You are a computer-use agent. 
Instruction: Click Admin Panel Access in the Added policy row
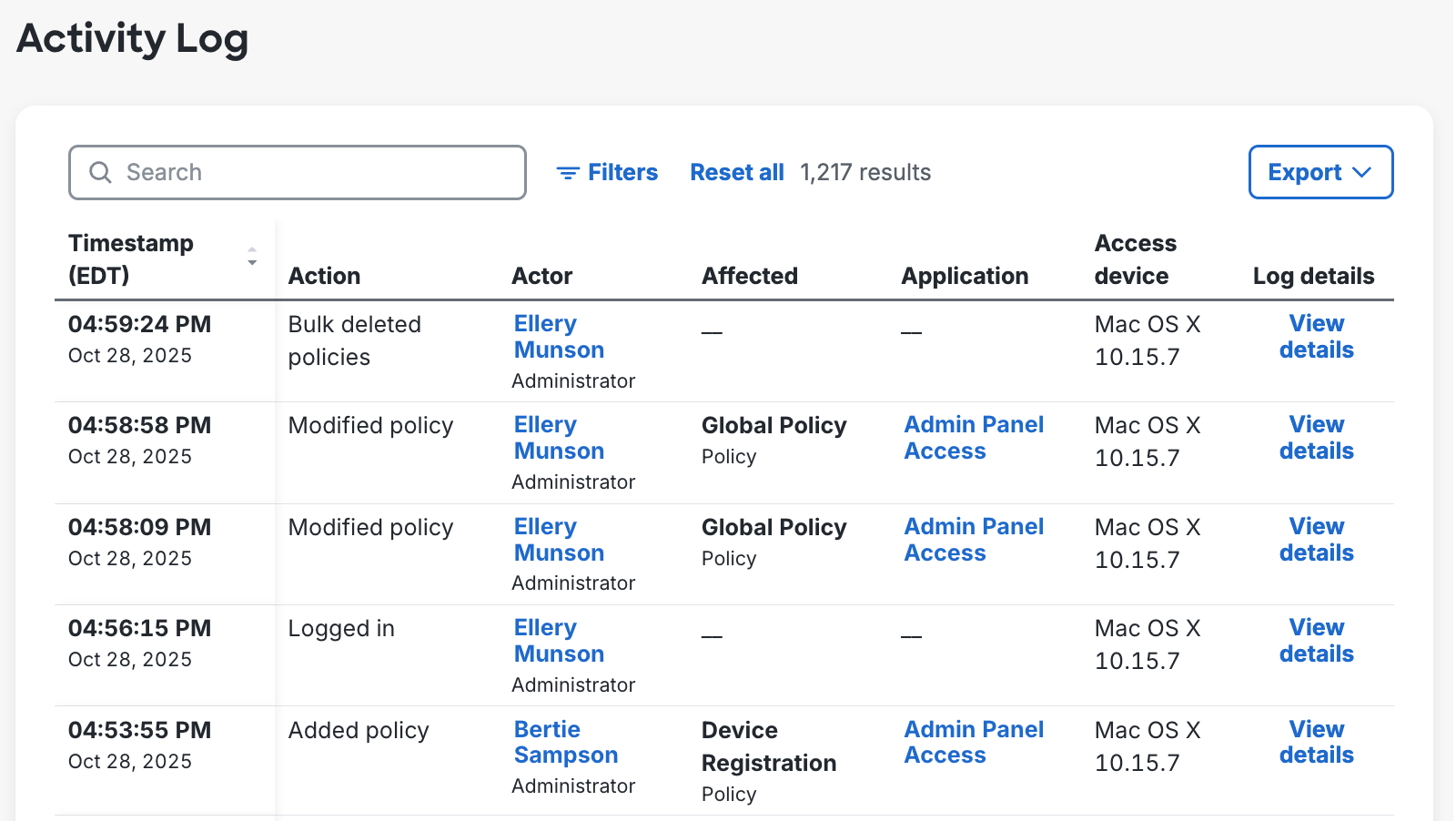tap(974, 742)
